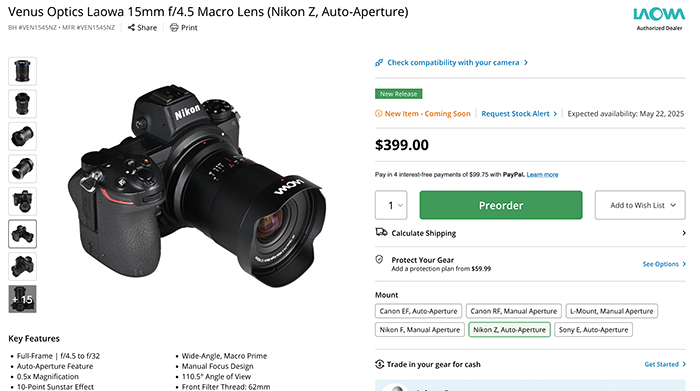Image resolution: width=700 pixels, height=391 pixels.
Task: Click the green Preorder button
Action: tap(501, 205)
